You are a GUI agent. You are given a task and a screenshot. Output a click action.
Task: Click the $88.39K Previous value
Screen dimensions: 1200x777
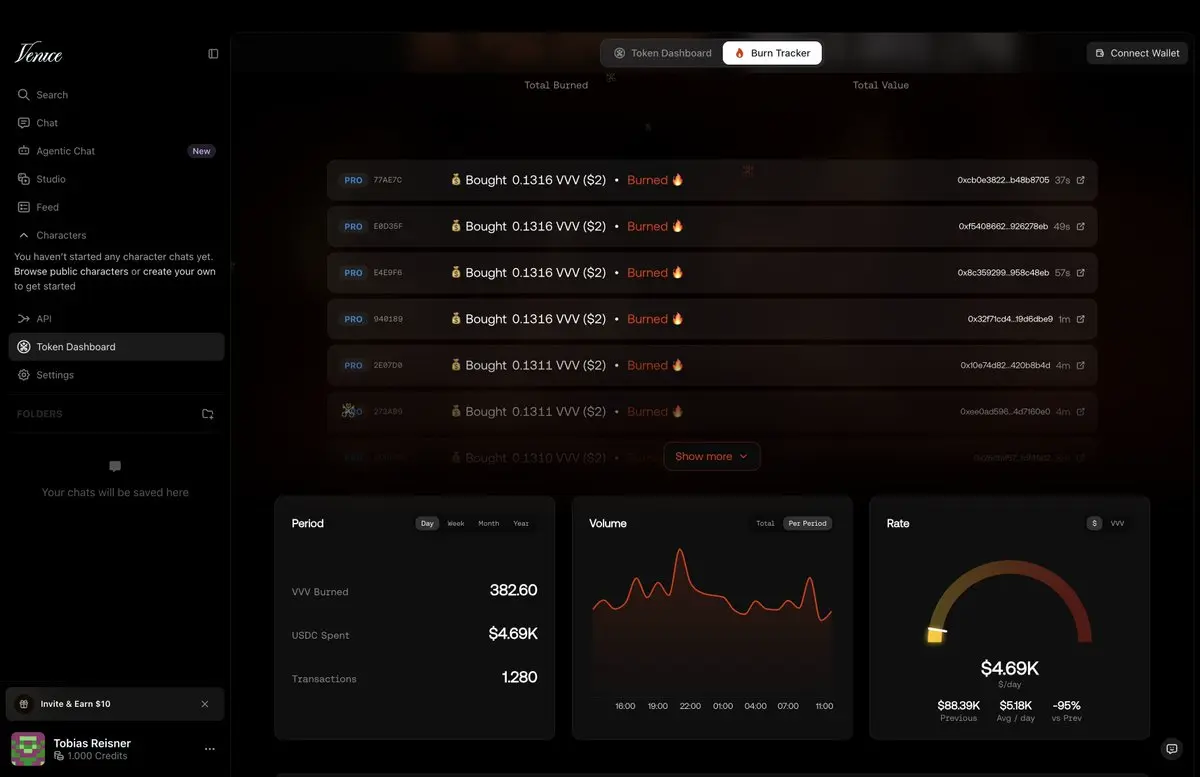pos(958,706)
